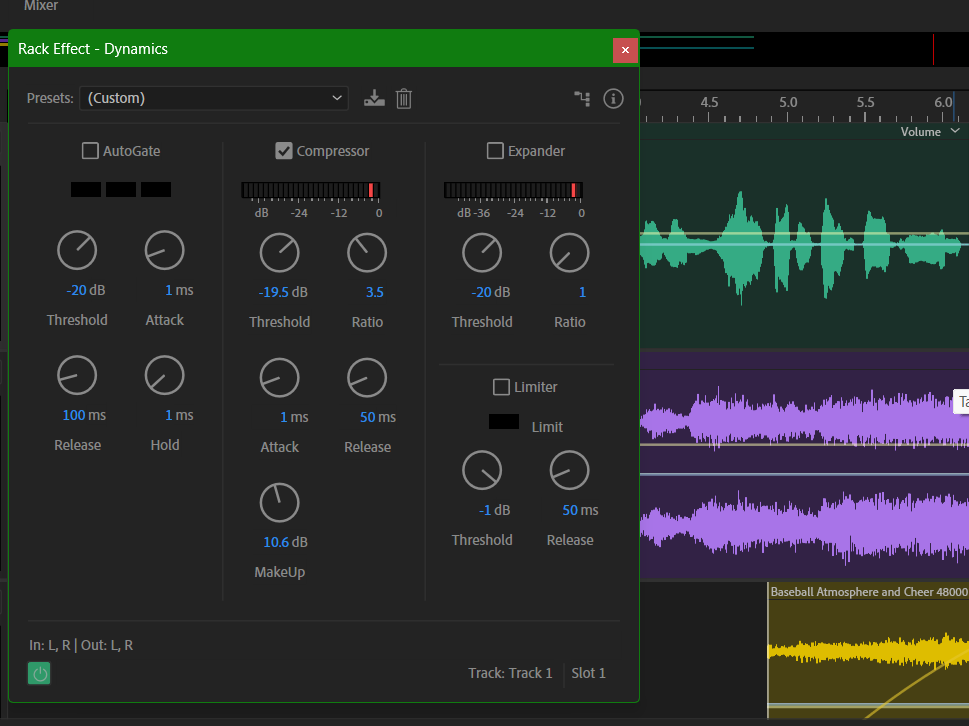Click the Limiter Threshold knob

click(x=481, y=470)
